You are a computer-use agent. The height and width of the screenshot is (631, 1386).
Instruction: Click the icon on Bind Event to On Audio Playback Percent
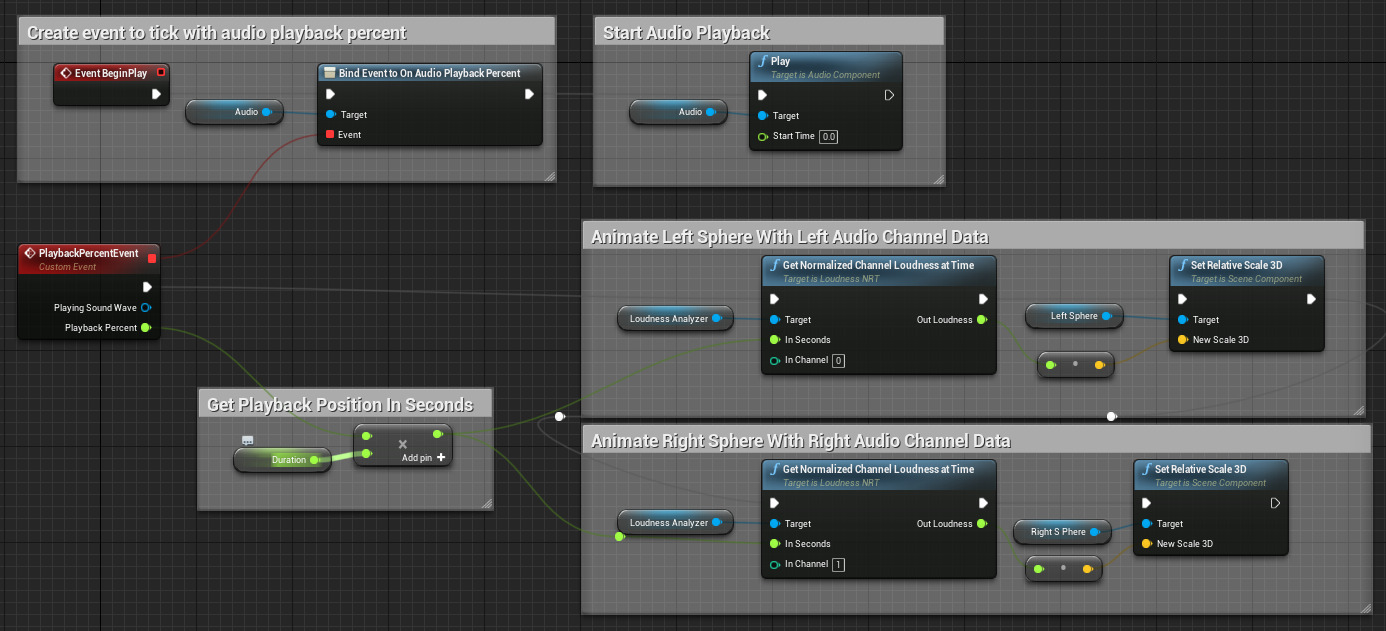328,73
